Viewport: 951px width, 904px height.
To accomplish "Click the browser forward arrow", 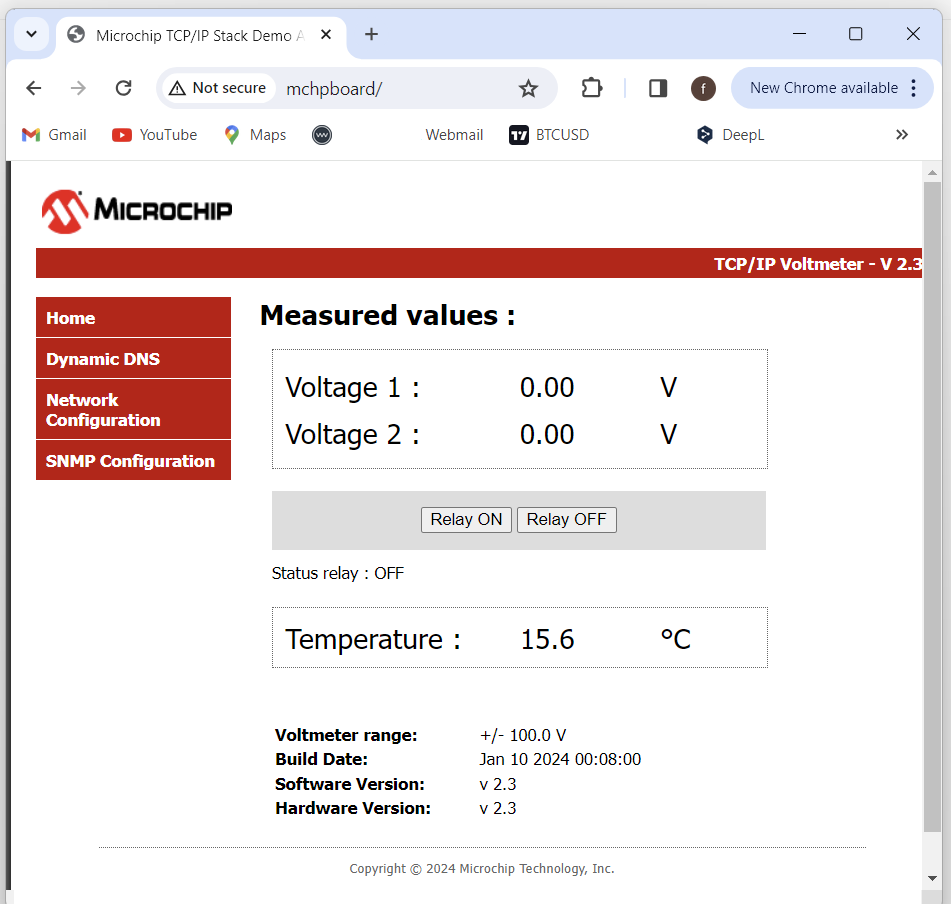I will (x=78, y=89).
